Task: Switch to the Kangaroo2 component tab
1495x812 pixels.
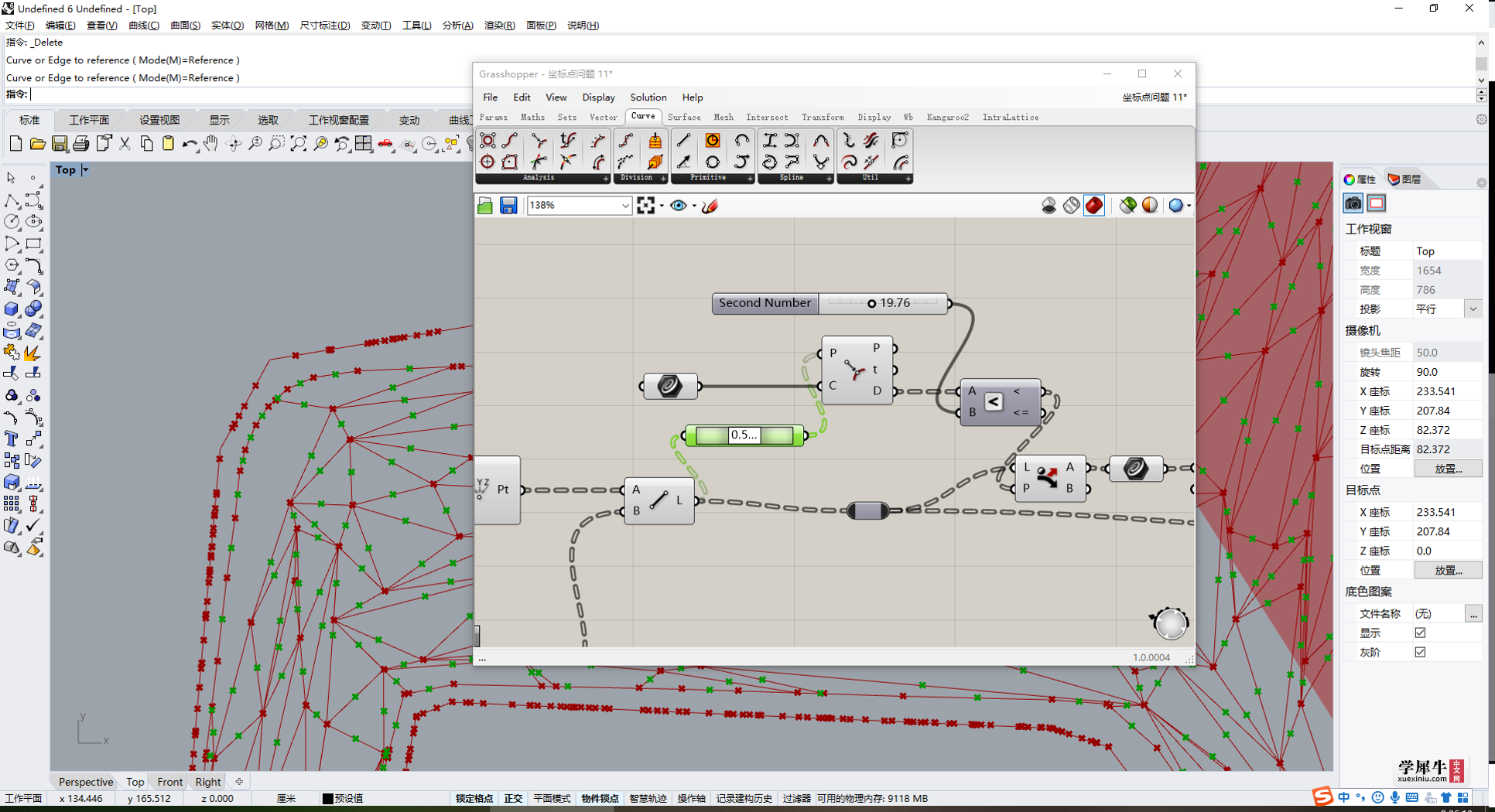Action: point(947,118)
